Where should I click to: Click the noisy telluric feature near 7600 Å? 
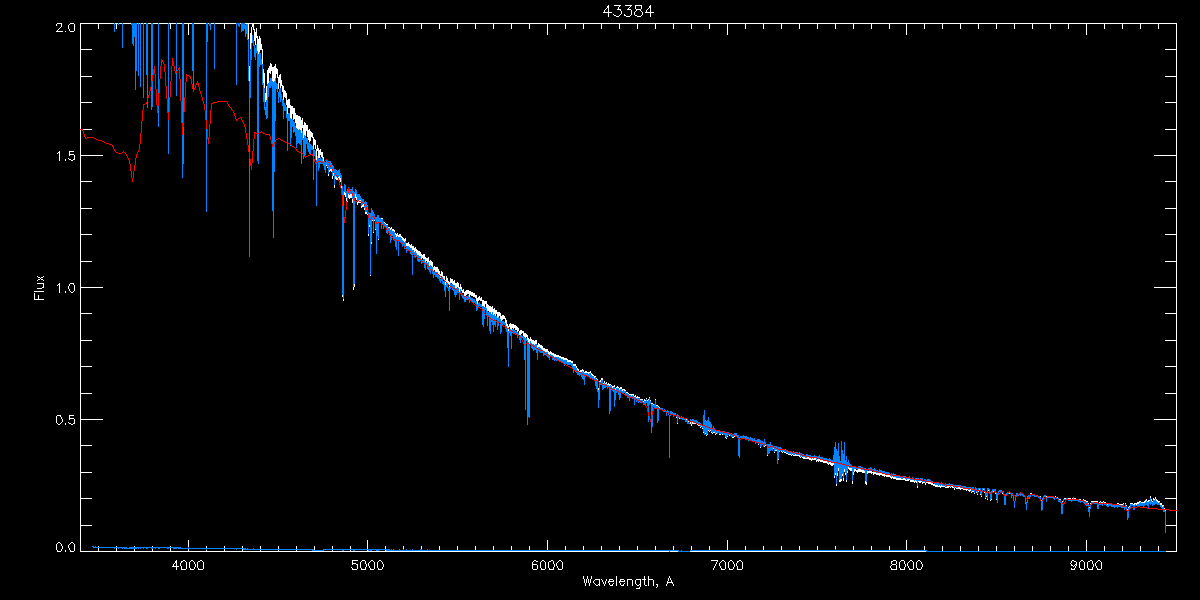(842, 463)
